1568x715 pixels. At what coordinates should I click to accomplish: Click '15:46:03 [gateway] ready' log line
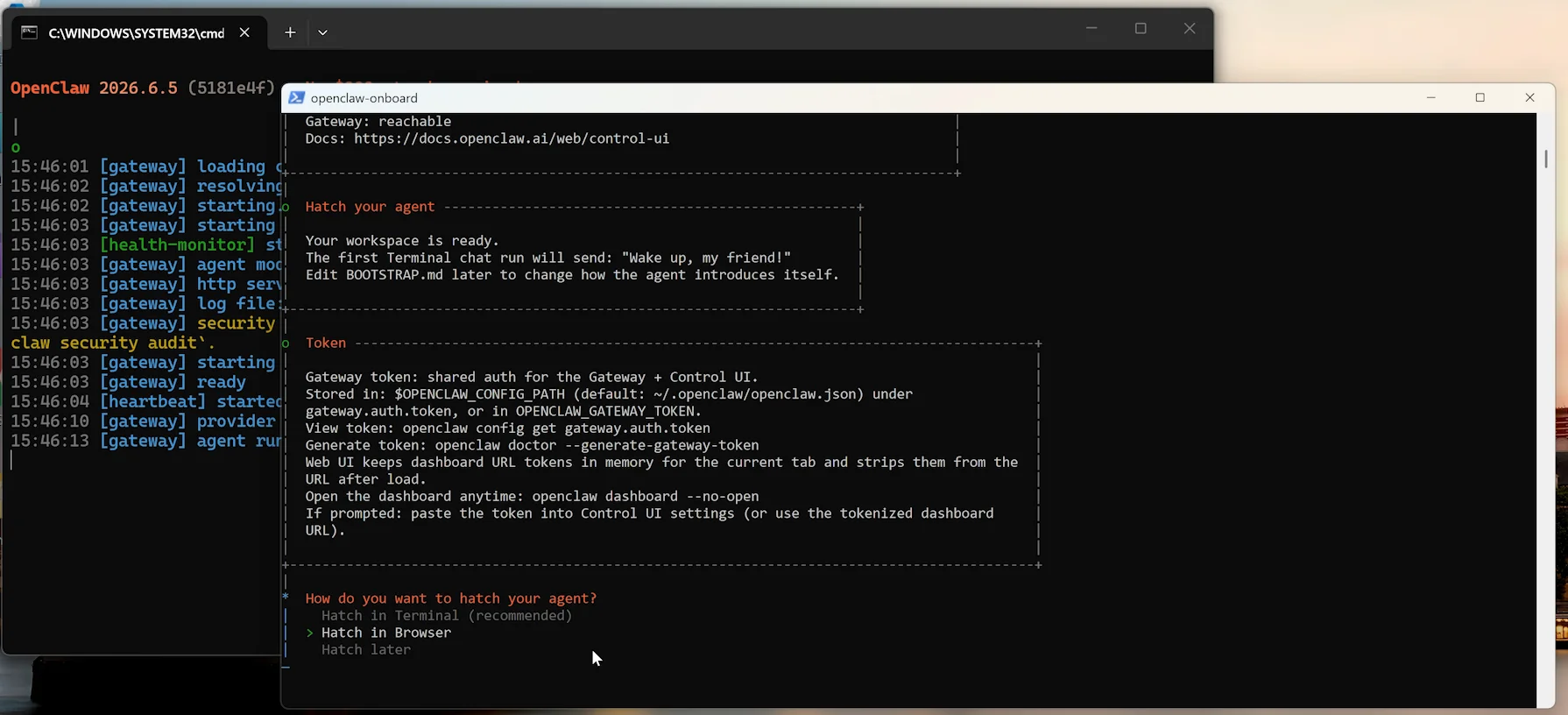[129, 383]
